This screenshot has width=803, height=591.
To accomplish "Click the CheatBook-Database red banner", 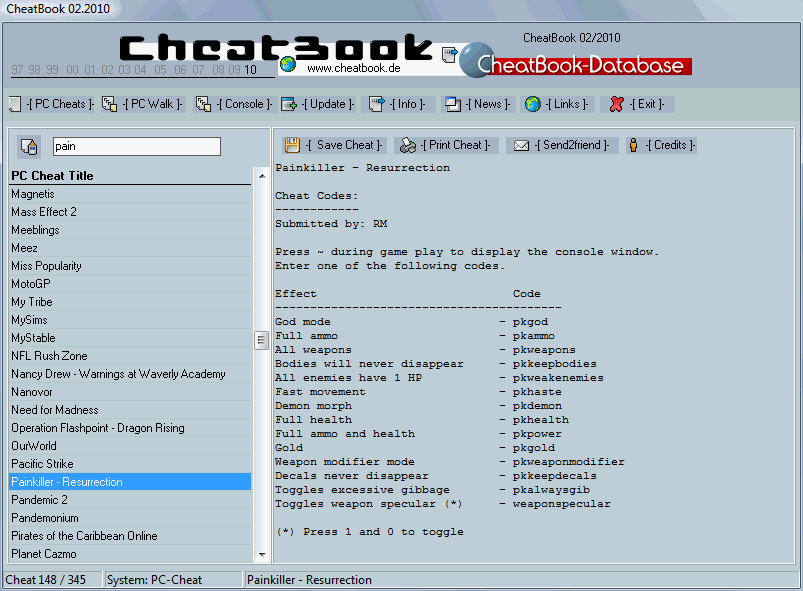I will tap(585, 66).
